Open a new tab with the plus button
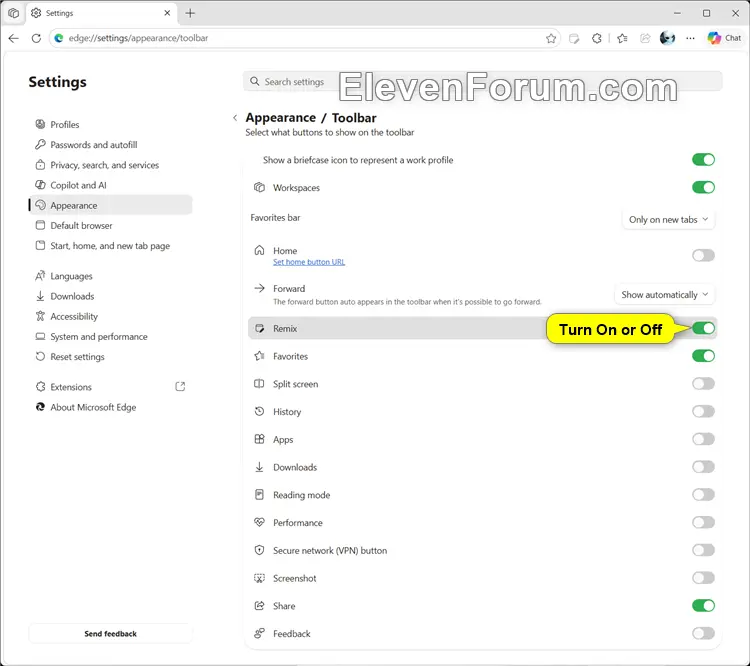This screenshot has width=750, height=666. click(x=190, y=13)
